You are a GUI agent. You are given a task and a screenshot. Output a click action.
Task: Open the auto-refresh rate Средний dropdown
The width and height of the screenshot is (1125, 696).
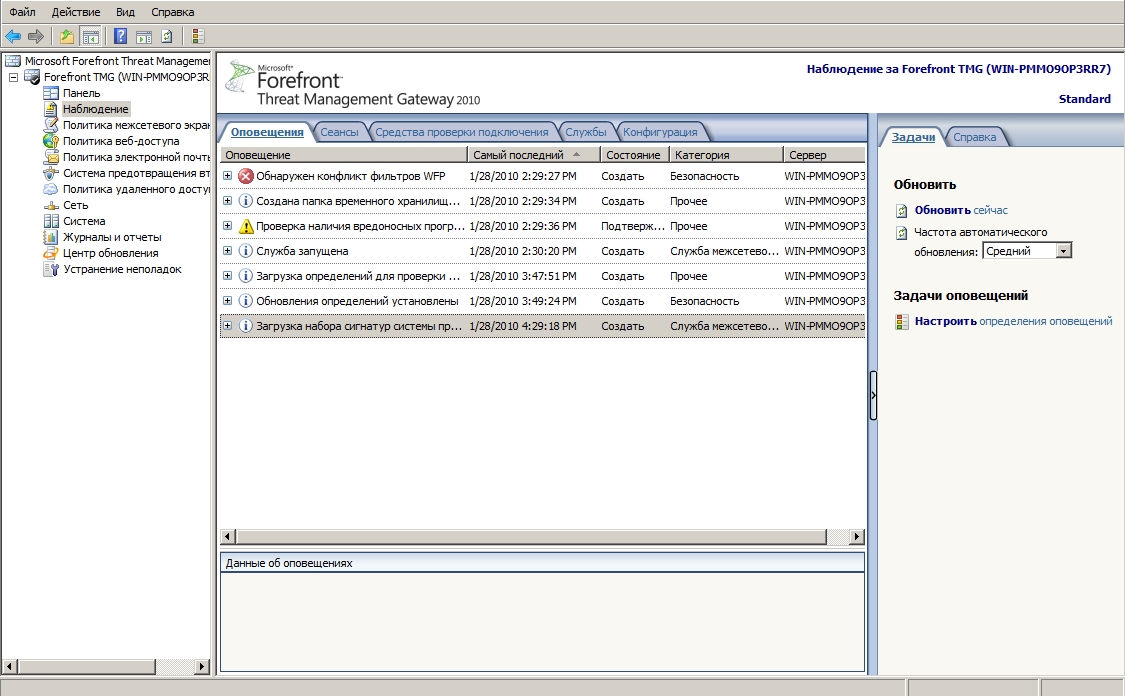point(1064,250)
